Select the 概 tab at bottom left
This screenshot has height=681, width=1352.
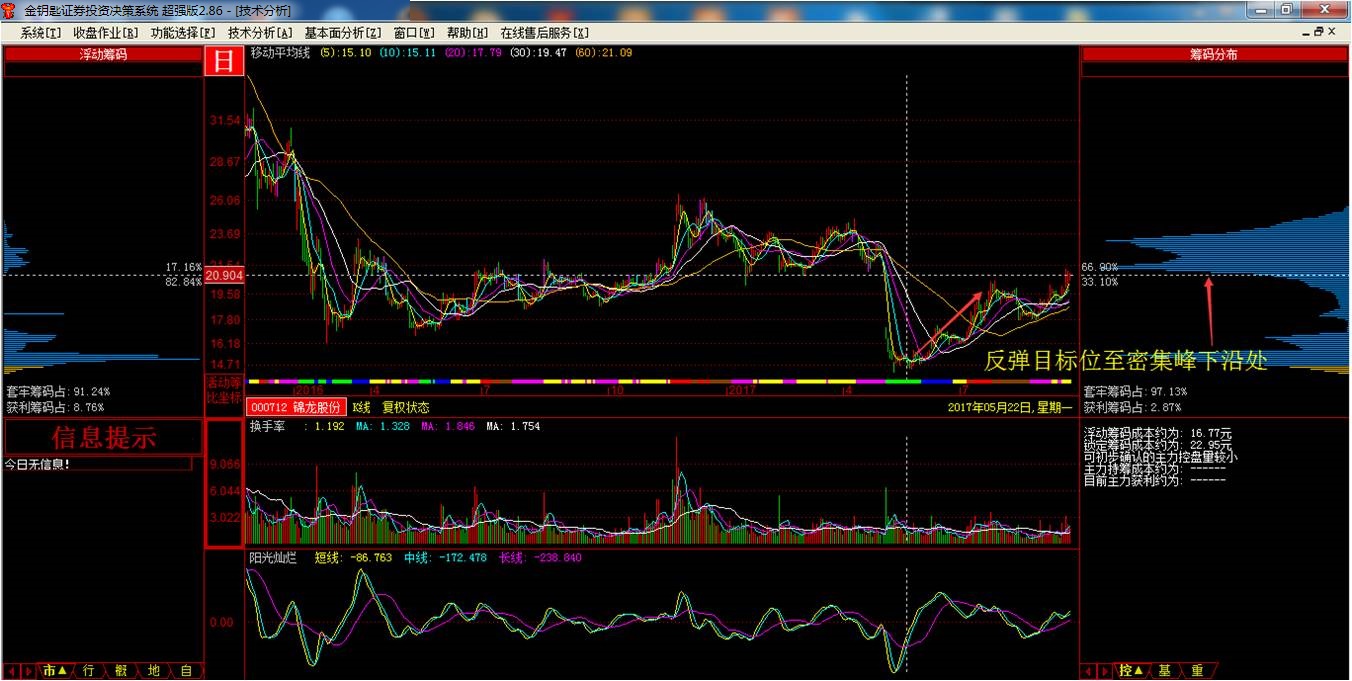pos(121,671)
